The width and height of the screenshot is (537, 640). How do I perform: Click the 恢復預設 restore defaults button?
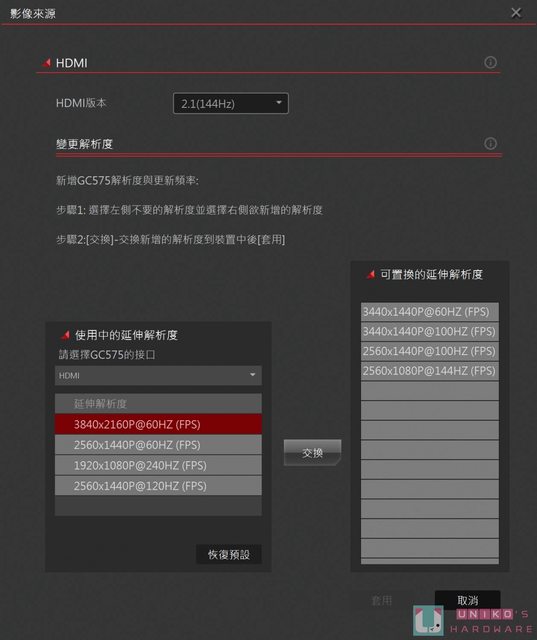[229, 554]
